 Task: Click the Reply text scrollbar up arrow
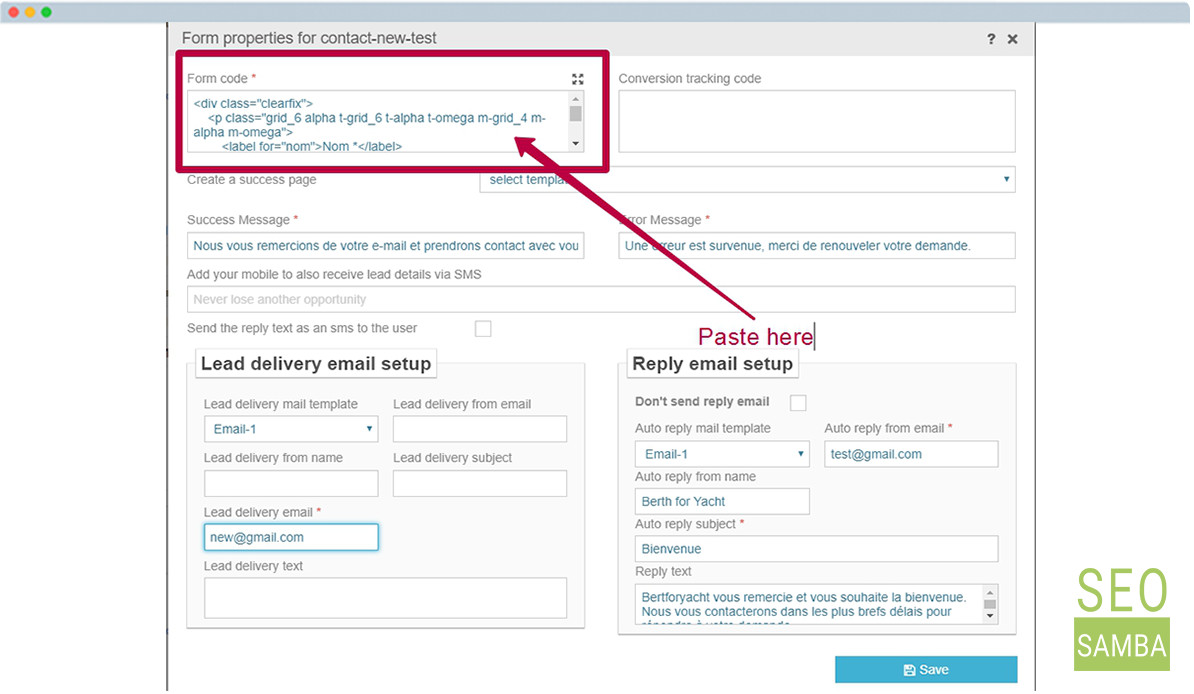[989, 593]
